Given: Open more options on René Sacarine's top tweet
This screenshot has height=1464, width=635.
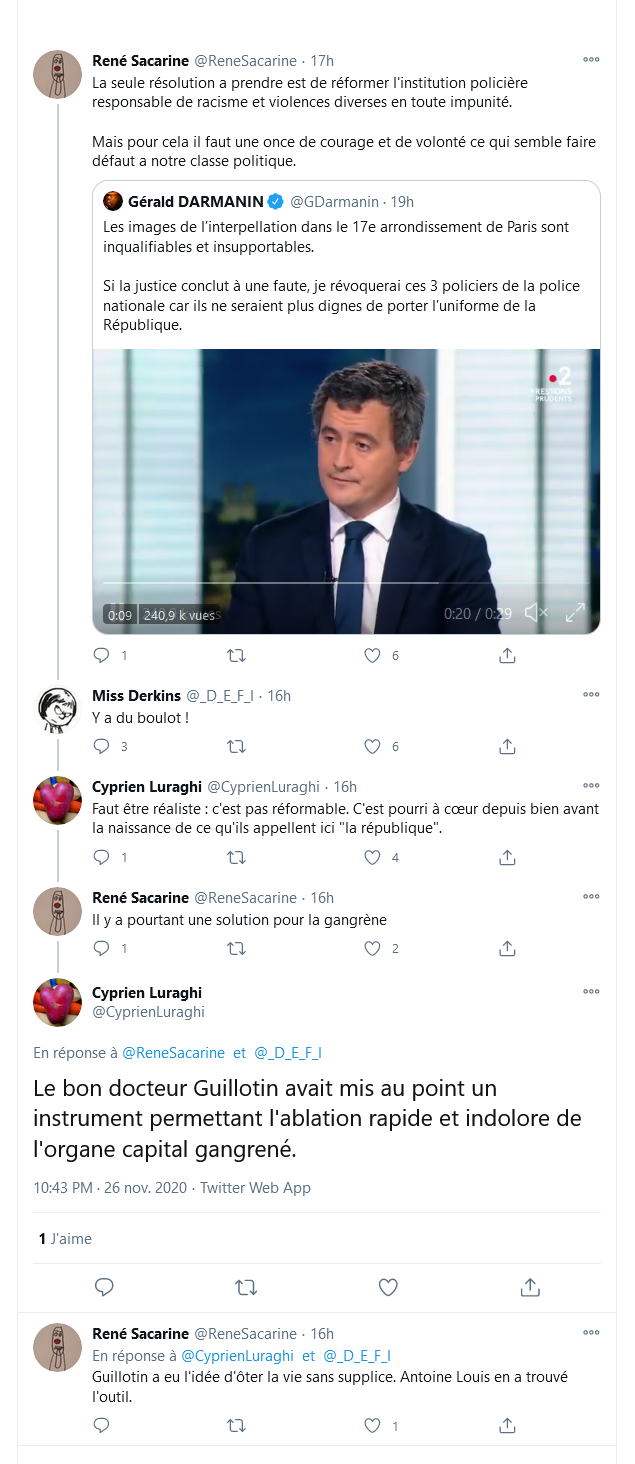Looking at the screenshot, I should click(x=591, y=60).
